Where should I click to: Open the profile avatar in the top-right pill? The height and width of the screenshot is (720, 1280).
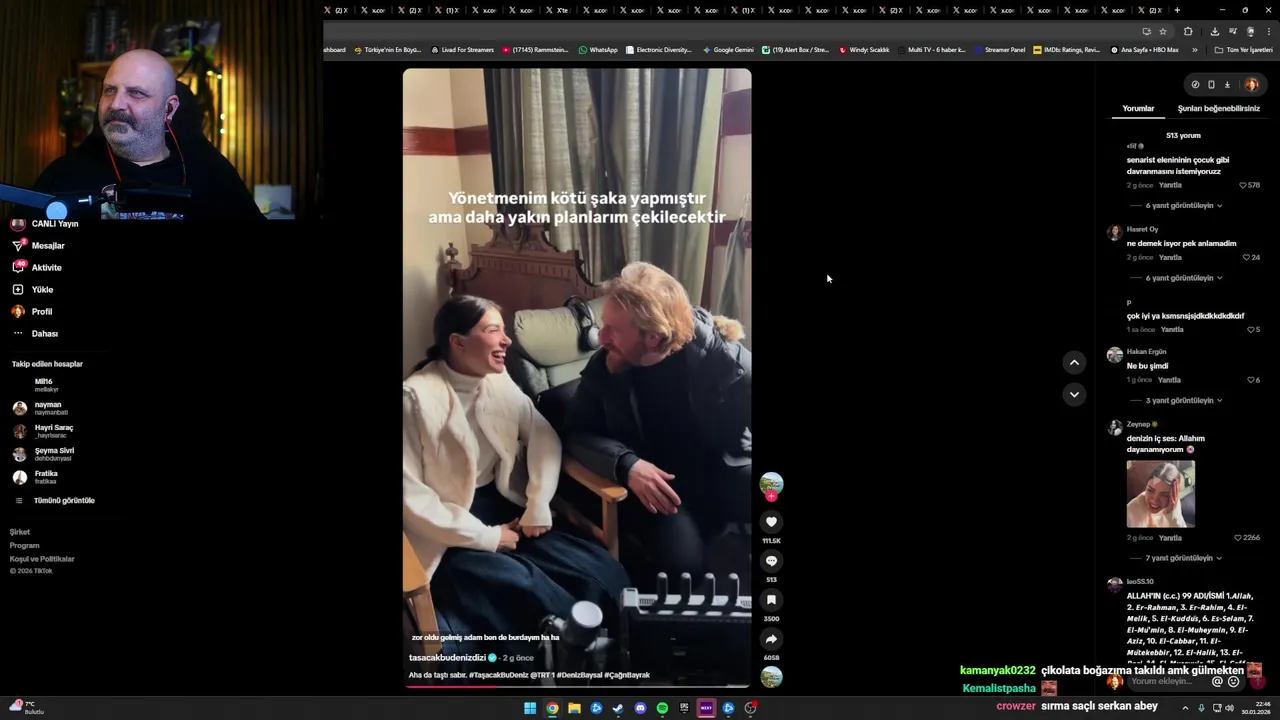(x=1251, y=85)
